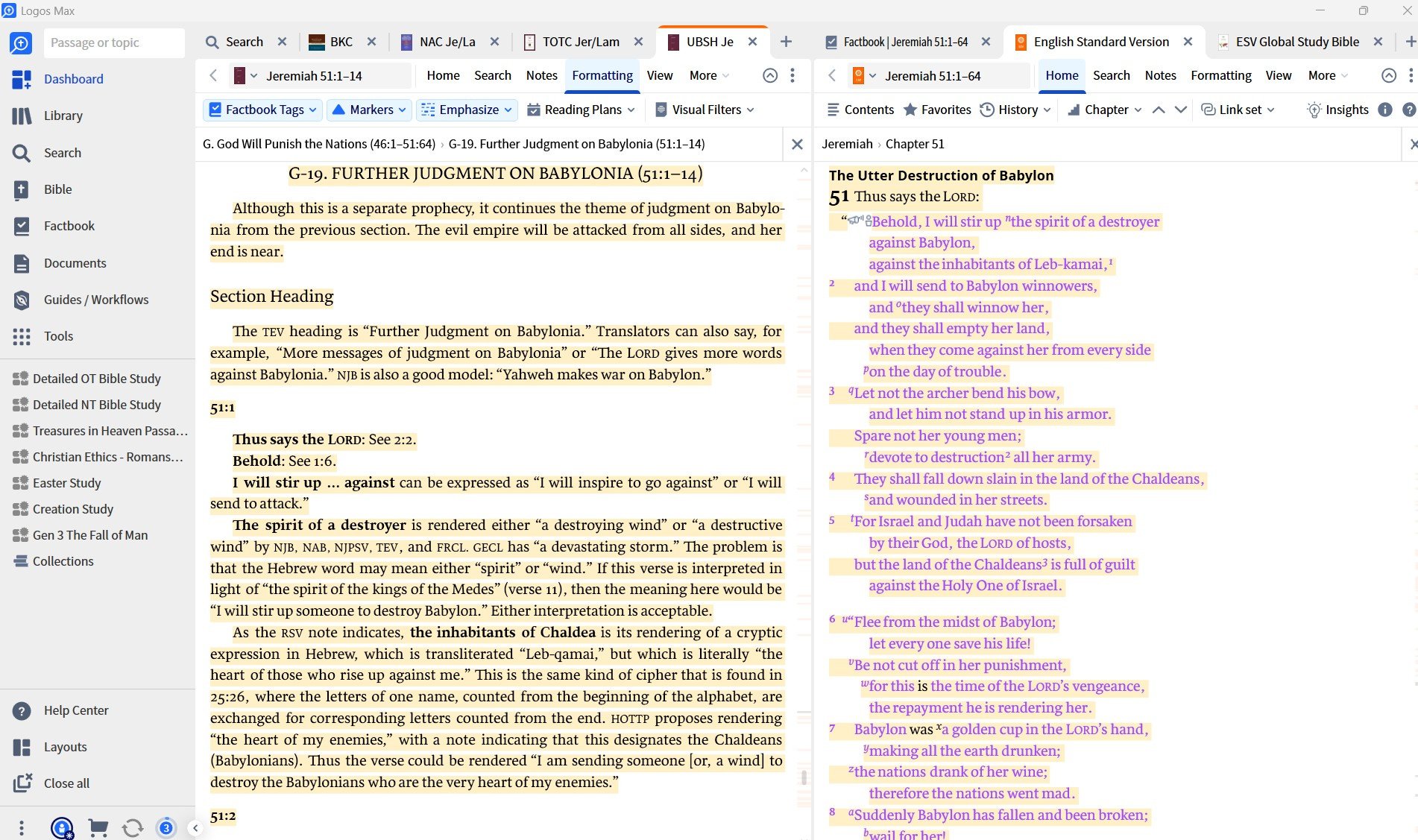Go back in the UBSH Jeremiah panel
Screen dimensions: 1418x840
coord(214,75)
